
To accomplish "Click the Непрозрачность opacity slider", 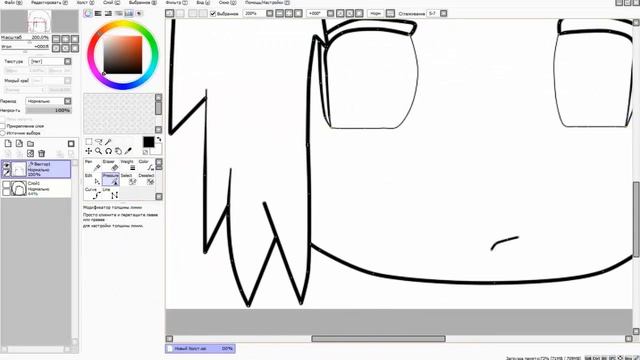I will click(49, 110).
